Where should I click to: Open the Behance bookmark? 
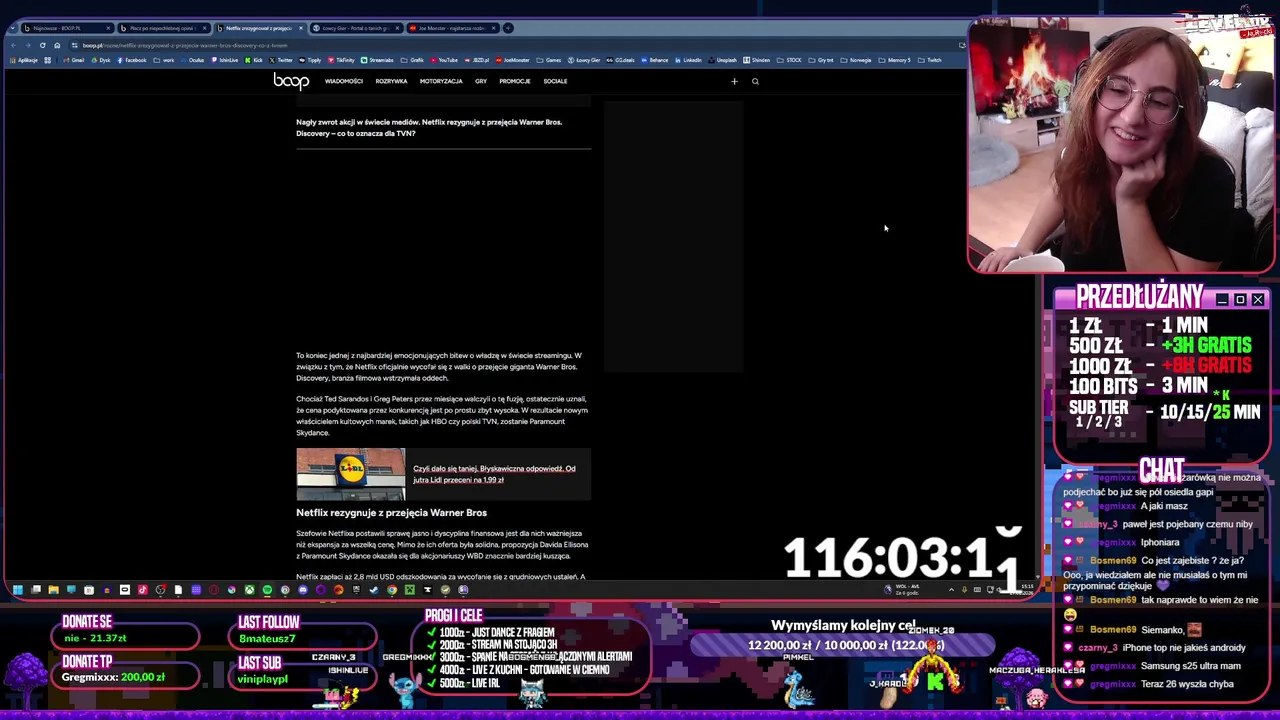click(x=654, y=60)
